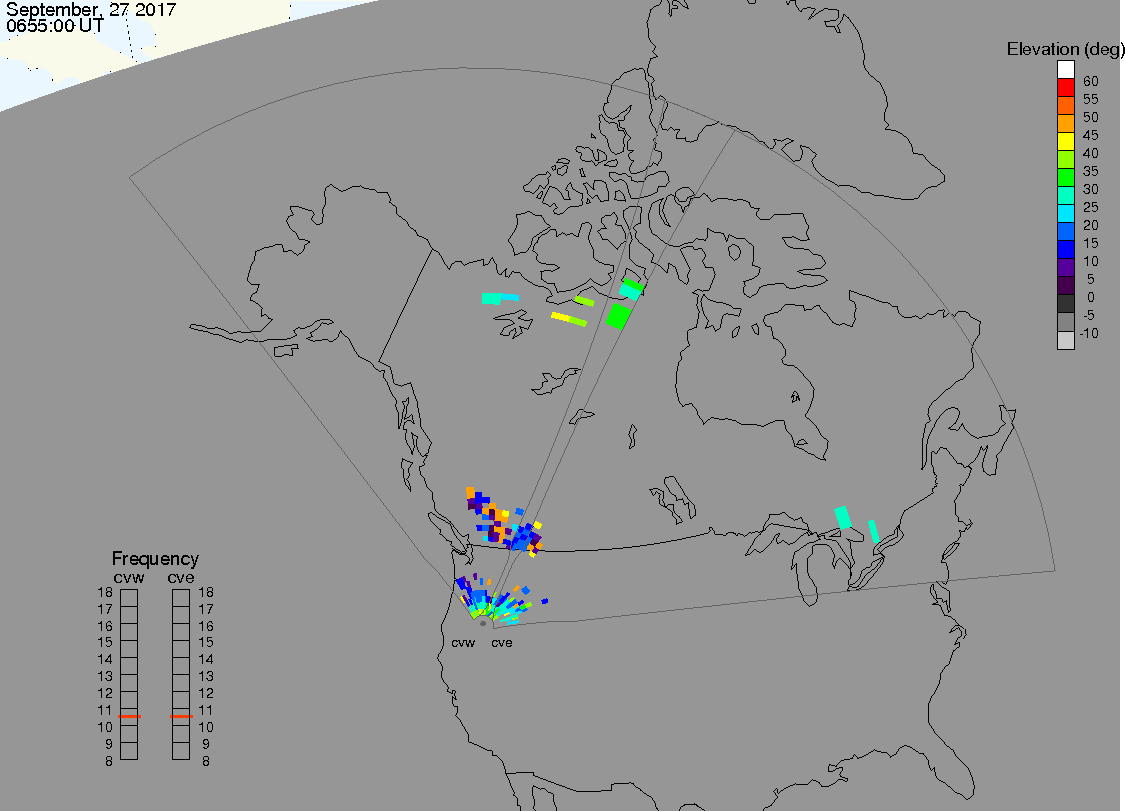This screenshot has height=811, width=1125.
Task: Click the '-10' label in the elevation legend
Action: point(1089,333)
